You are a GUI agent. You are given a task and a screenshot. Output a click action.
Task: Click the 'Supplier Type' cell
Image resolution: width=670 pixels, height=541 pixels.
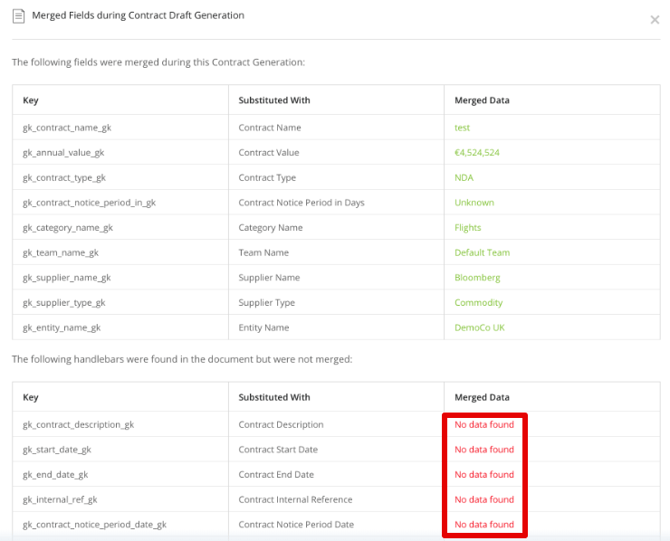pyautogui.click(x=267, y=303)
